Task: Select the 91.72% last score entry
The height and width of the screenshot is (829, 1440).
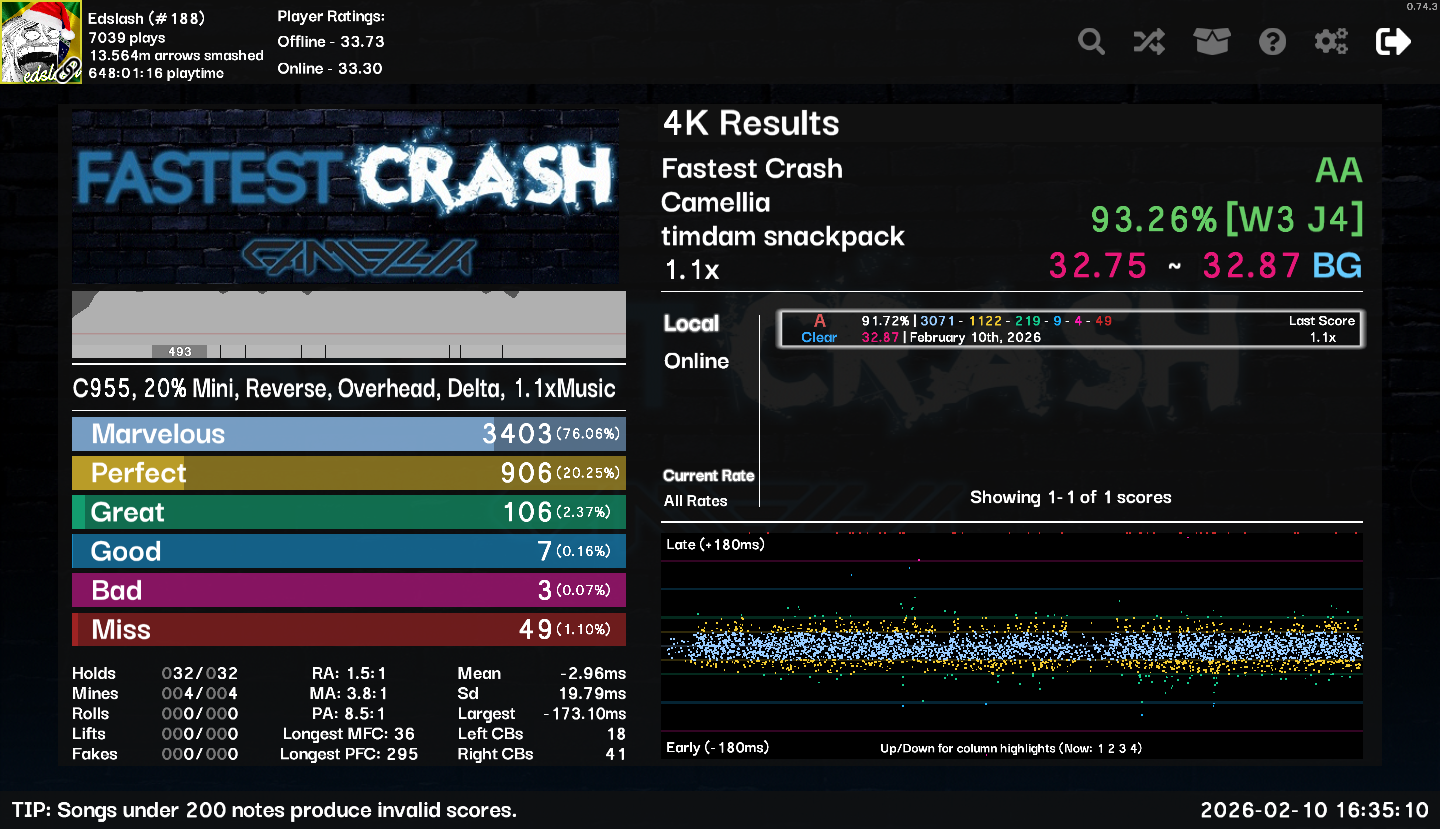Action: click(x=1070, y=329)
